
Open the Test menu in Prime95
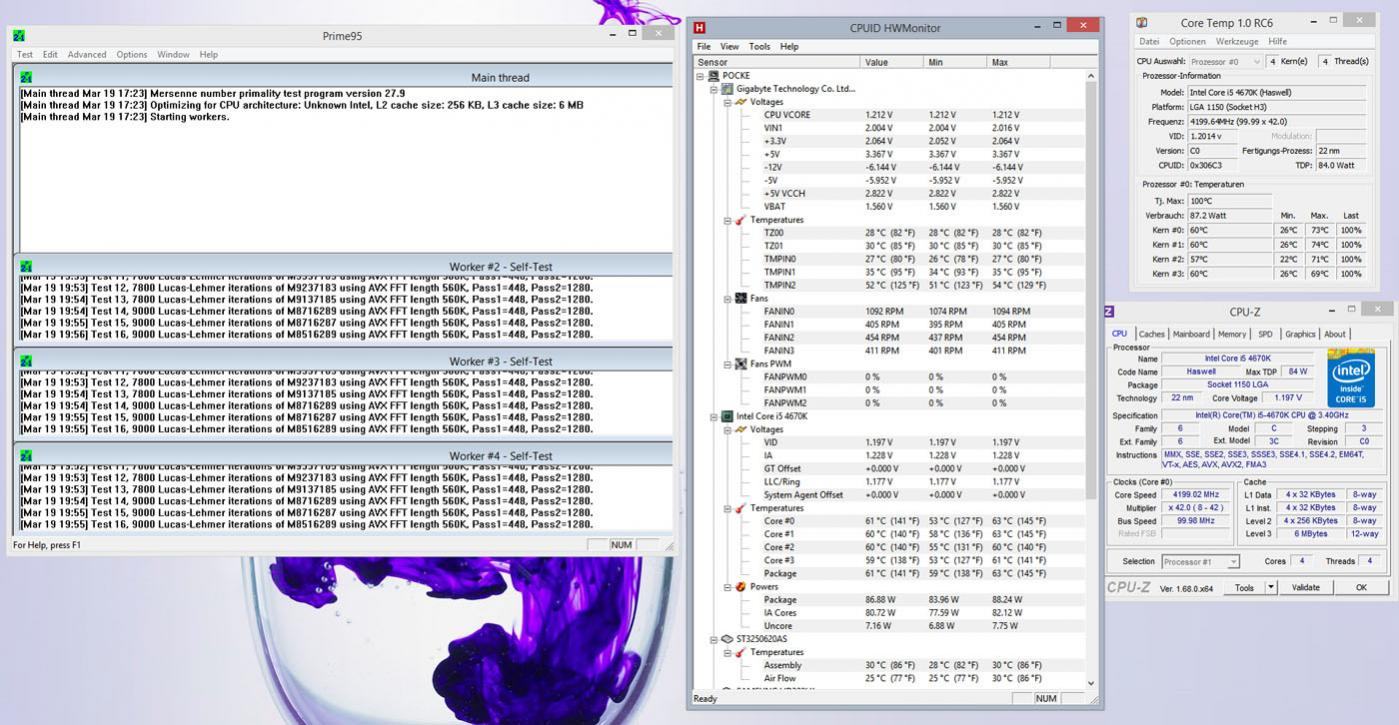[x=25, y=54]
